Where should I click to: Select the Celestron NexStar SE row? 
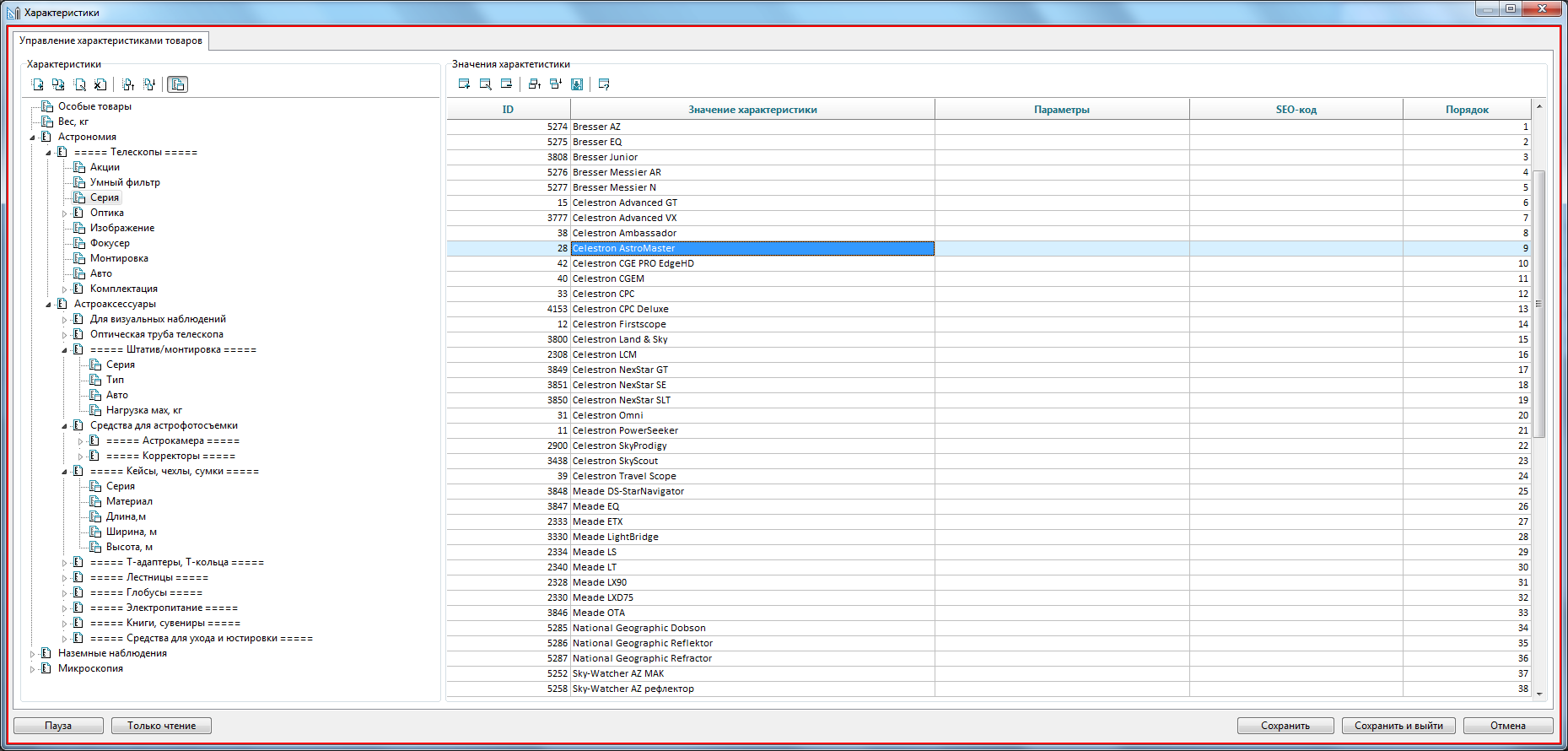pos(989,386)
